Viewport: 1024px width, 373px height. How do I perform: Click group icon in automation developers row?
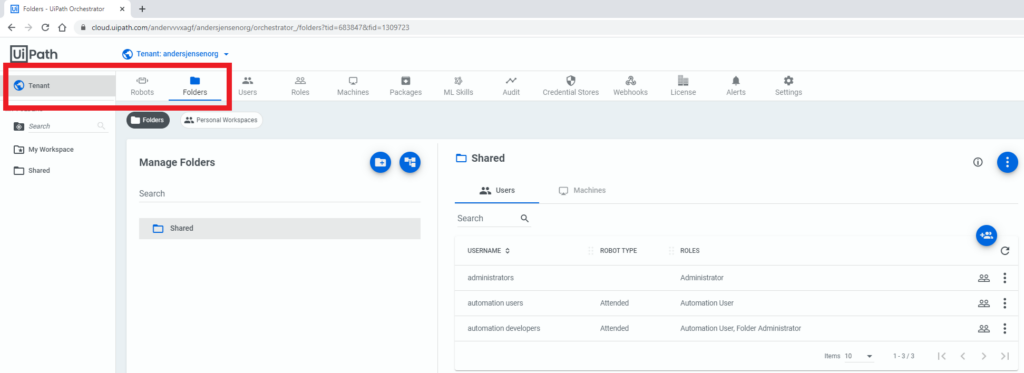[984, 329]
